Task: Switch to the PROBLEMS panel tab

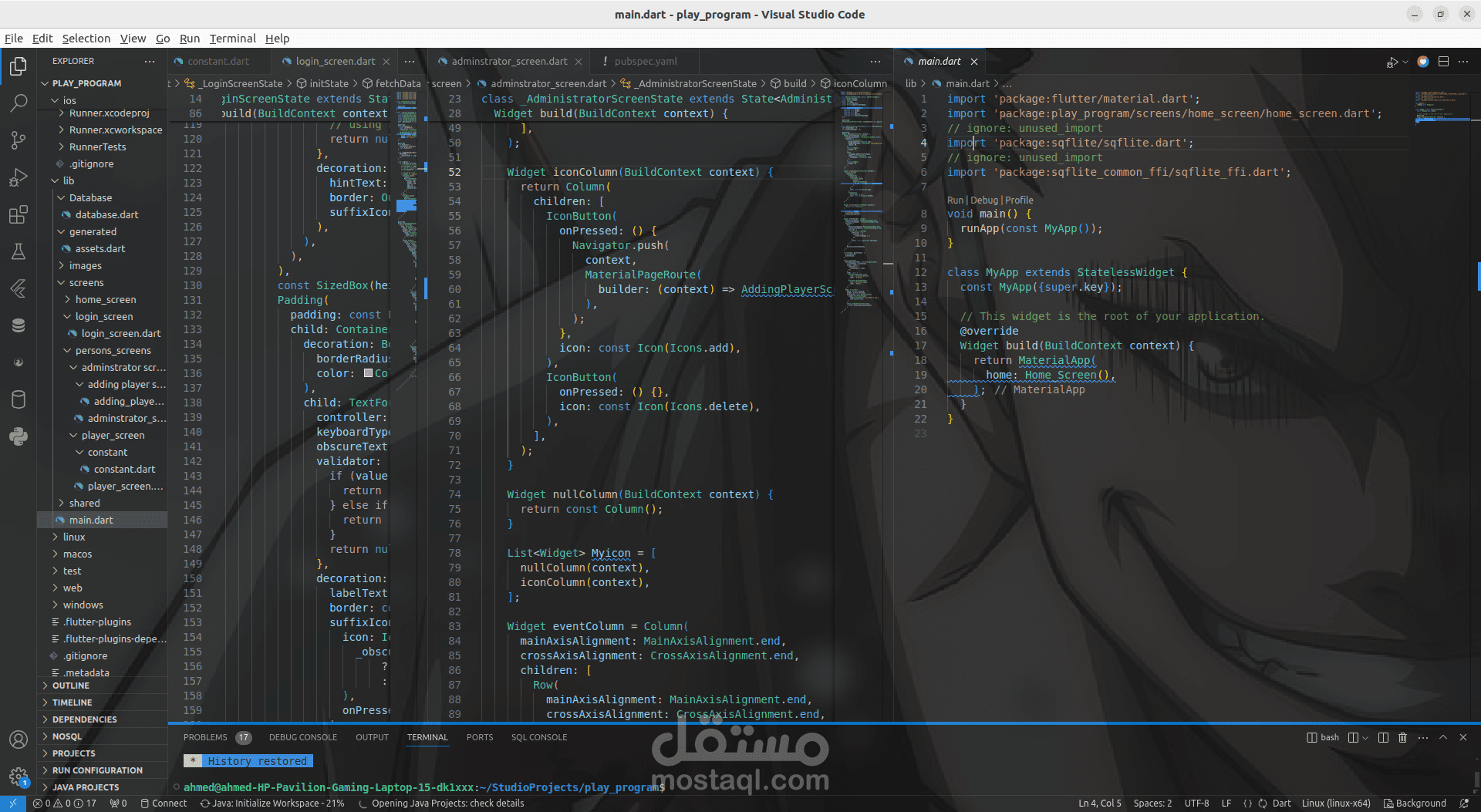Action: [217, 737]
